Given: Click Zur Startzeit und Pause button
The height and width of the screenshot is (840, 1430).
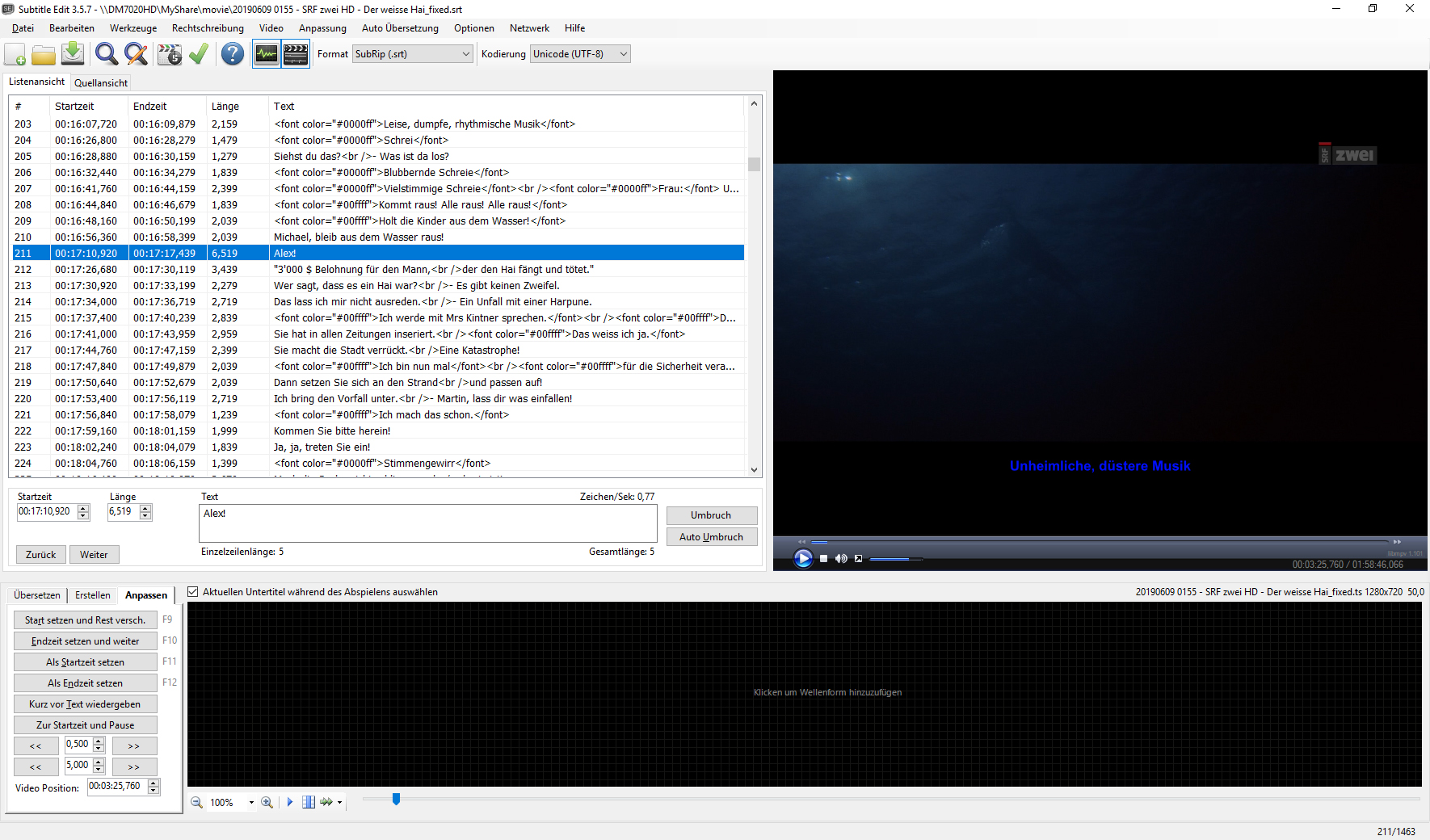Looking at the screenshot, I should coord(85,725).
